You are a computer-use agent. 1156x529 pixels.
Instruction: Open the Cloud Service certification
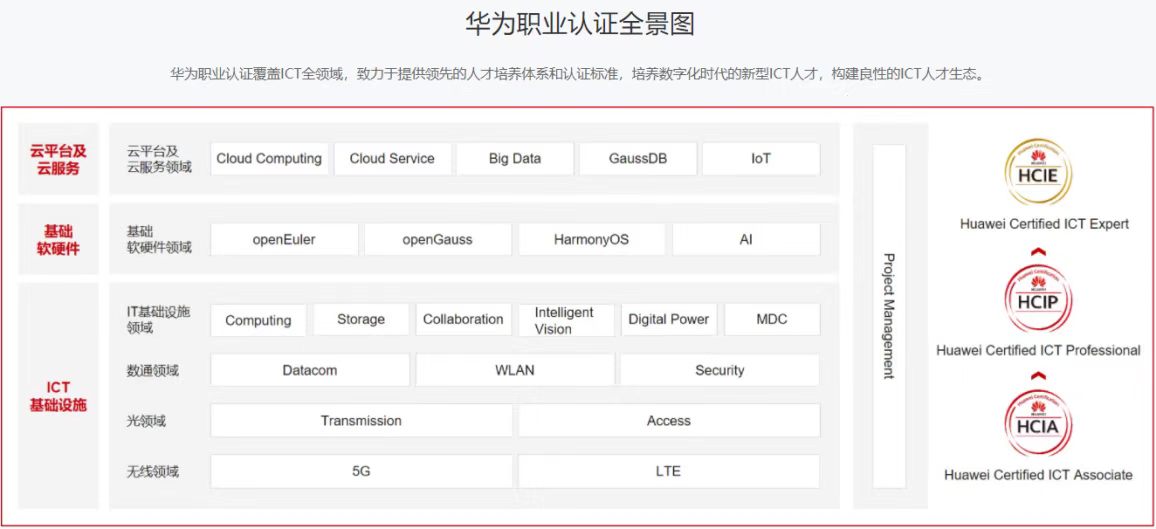click(x=392, y=158)
